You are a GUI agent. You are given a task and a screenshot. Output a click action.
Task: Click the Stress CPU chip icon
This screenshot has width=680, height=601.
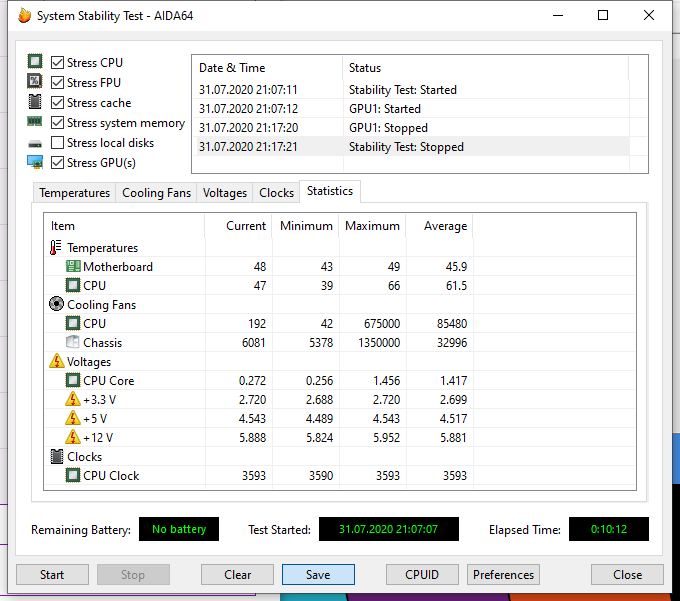[x=35, y=61]
